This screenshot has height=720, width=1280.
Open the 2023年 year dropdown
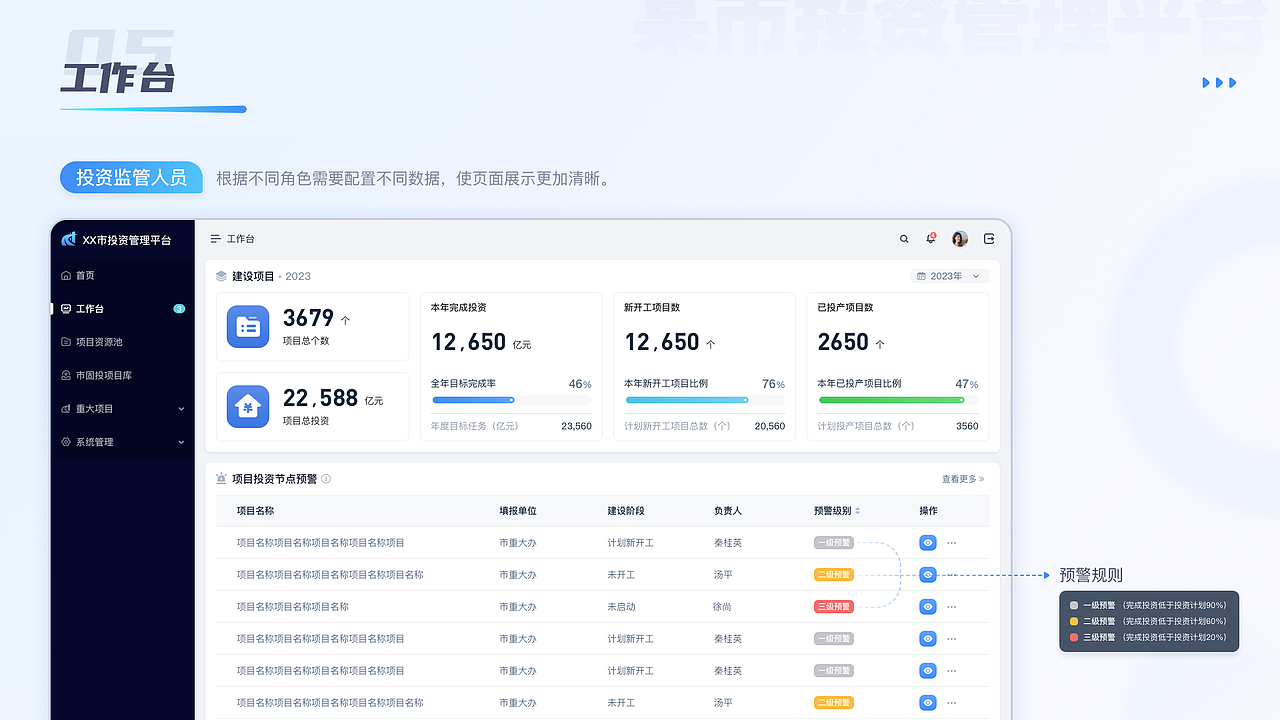pyautogui.click(x=950, y=276)
